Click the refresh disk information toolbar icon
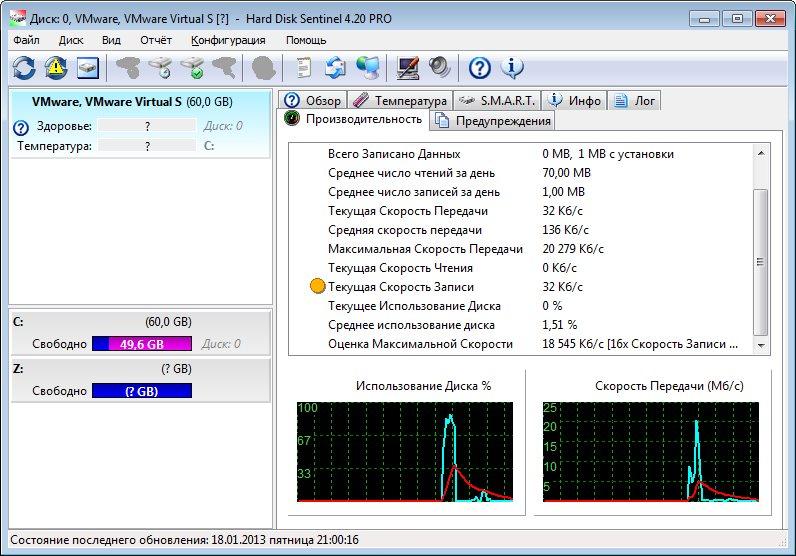796x556 pixels. coord(24,68)
